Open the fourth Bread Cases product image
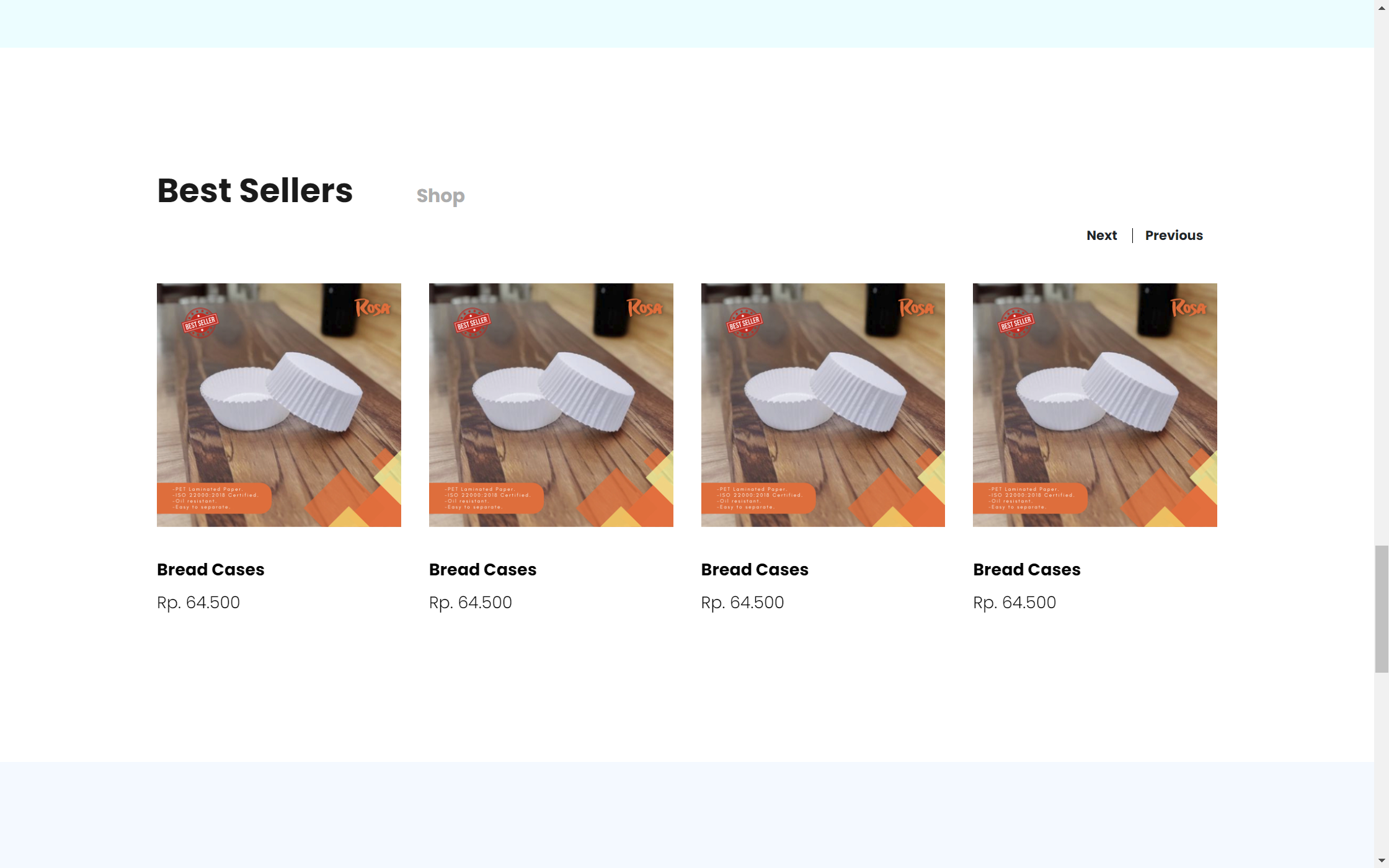Viewport: 1389px width, 868px height. (1095, 405)
